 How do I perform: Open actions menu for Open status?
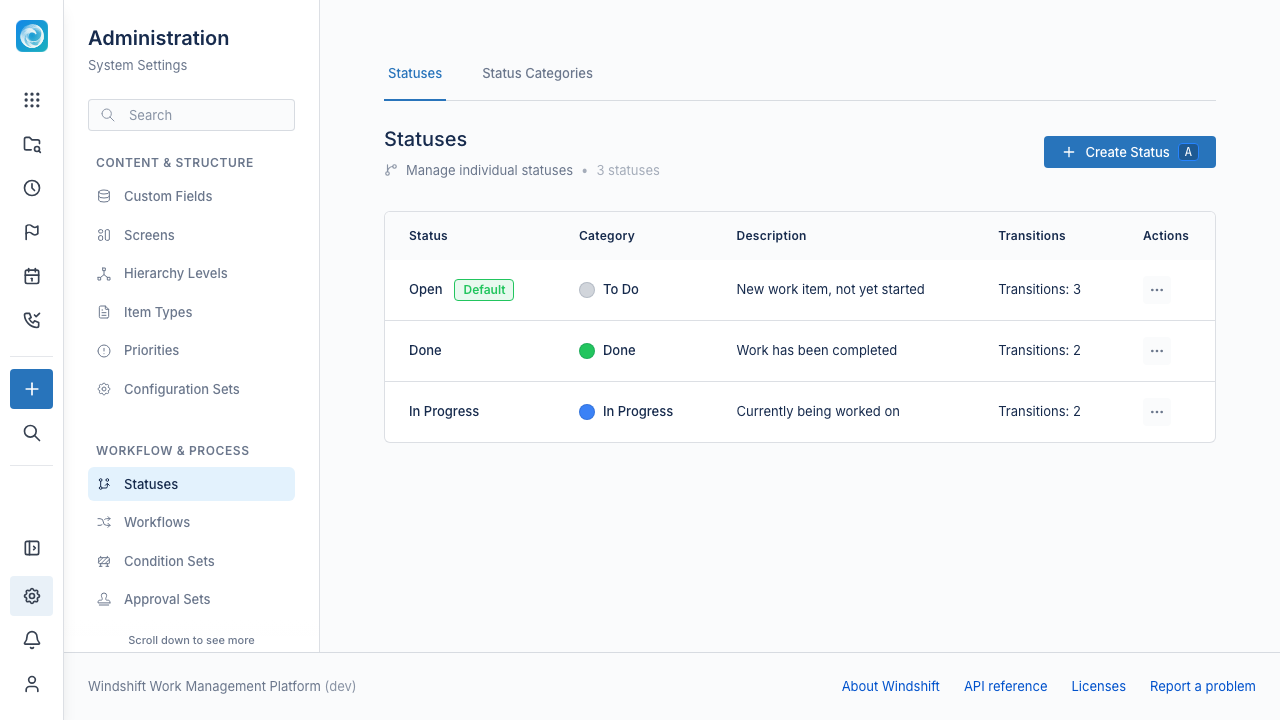(1157, 290)
